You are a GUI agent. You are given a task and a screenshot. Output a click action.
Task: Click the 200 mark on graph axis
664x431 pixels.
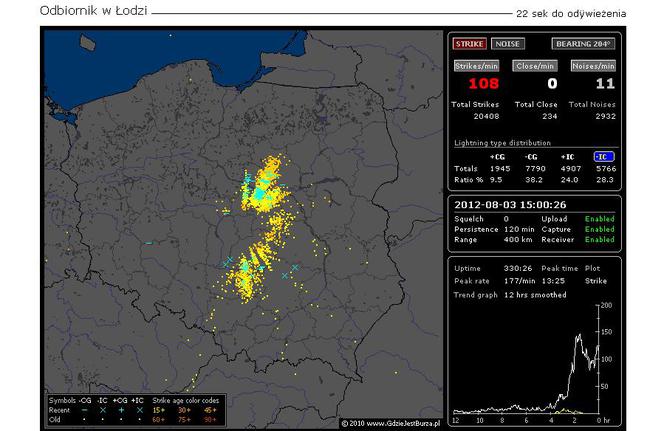pyautogui.click(x=606, y=305)
